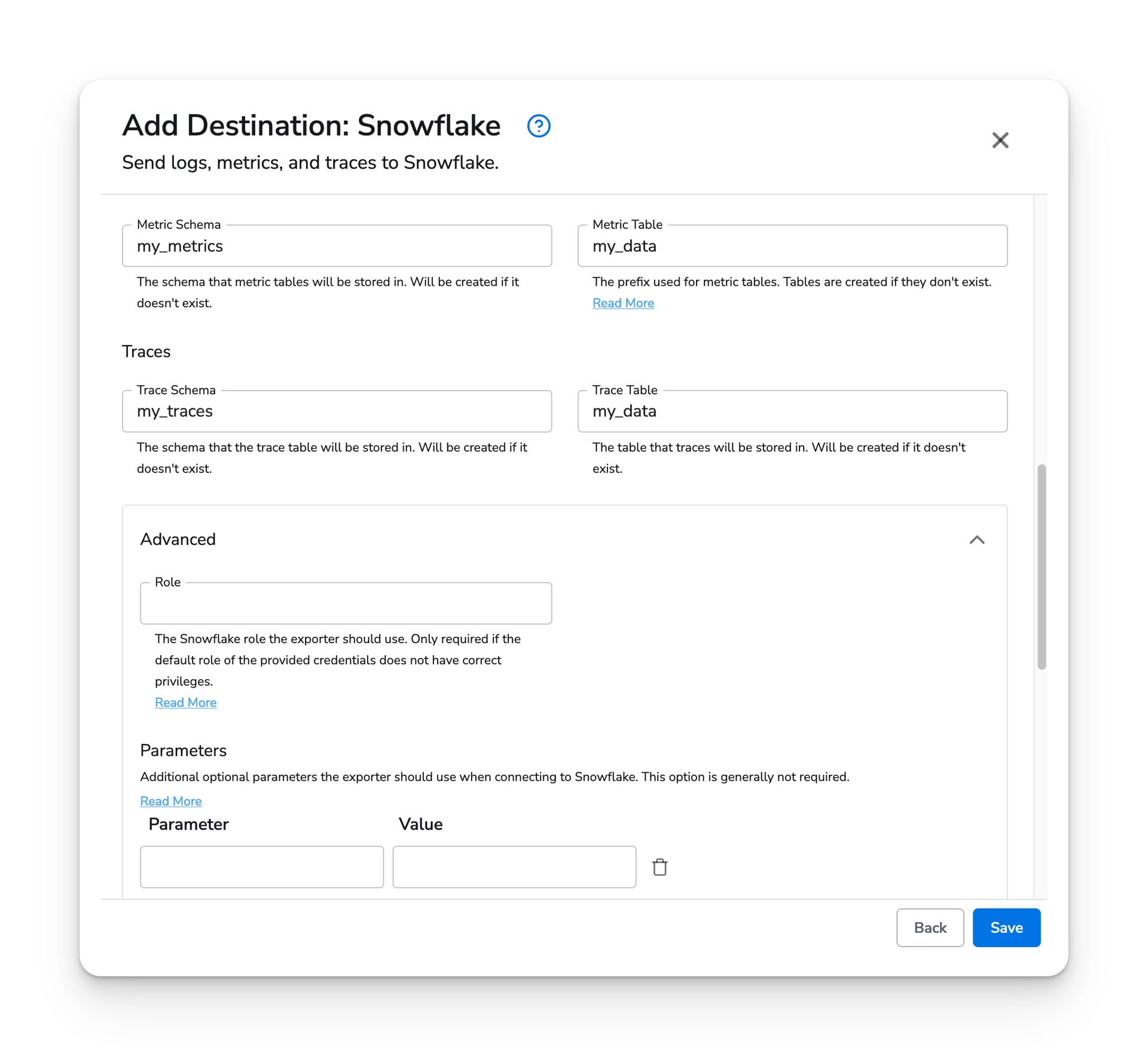
Task: Go Back to the previous step
Action: (930, 927)
